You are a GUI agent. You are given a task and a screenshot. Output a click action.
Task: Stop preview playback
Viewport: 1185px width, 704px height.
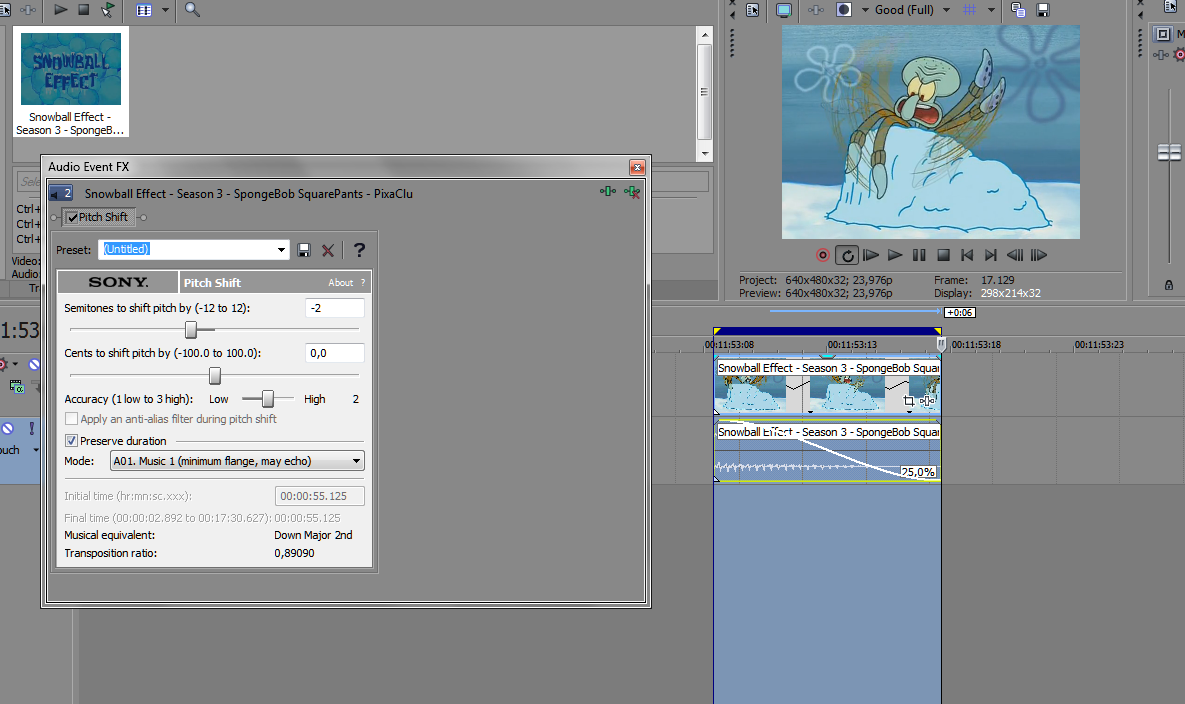tap(943, 255)
